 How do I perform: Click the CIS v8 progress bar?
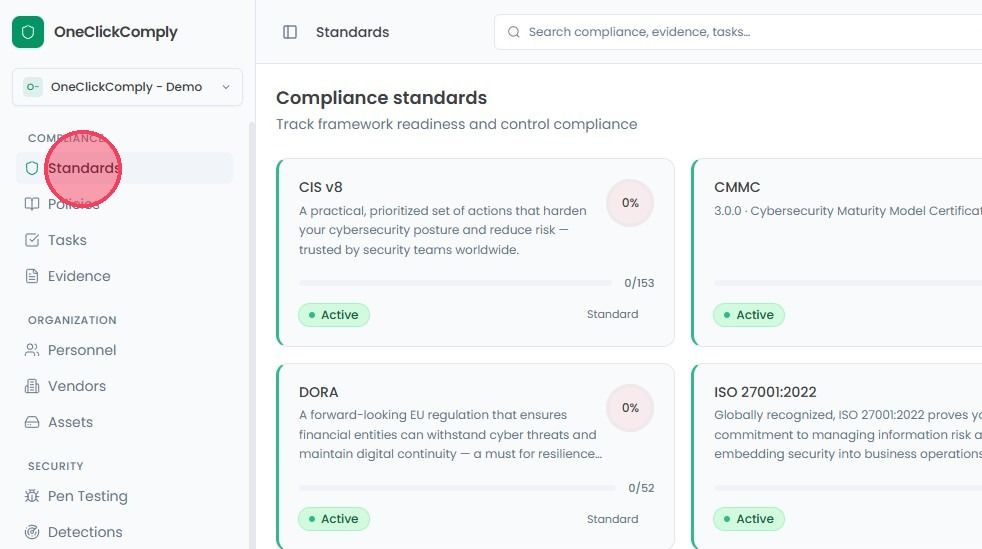(x=455, y=283)
